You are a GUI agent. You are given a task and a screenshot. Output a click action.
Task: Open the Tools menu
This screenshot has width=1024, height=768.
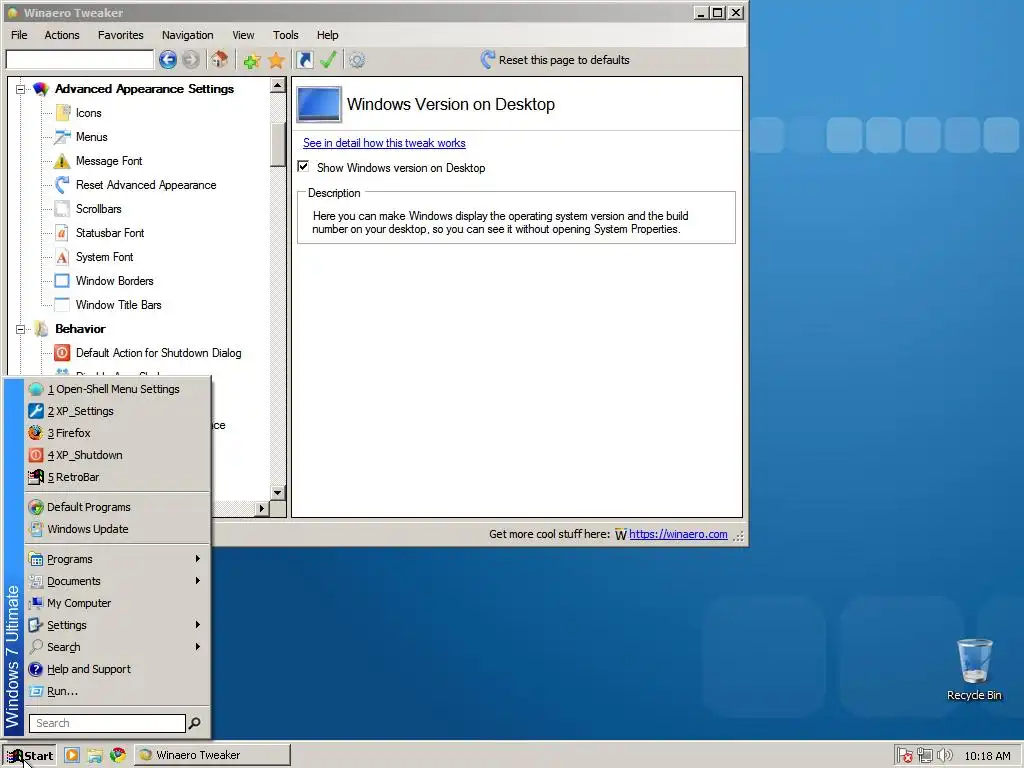pyautogui.click(x=285, y=35)
